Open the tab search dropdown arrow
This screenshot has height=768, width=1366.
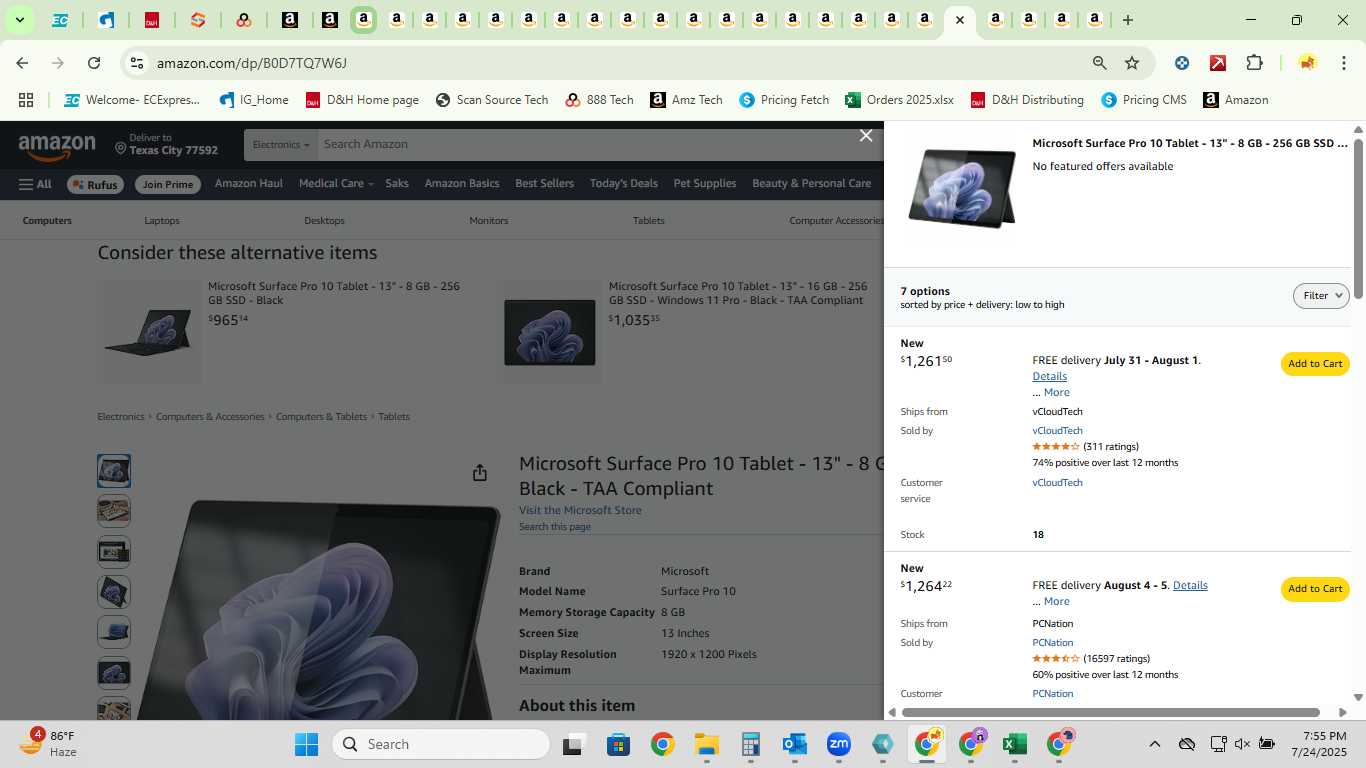(x=19, y=20)
